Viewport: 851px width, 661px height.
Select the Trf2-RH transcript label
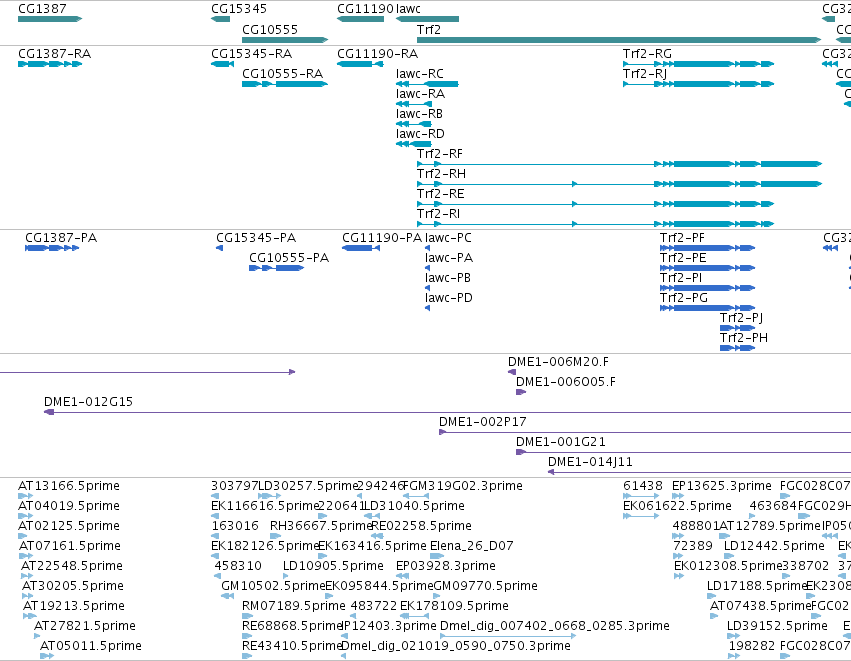tap(441, 174)
